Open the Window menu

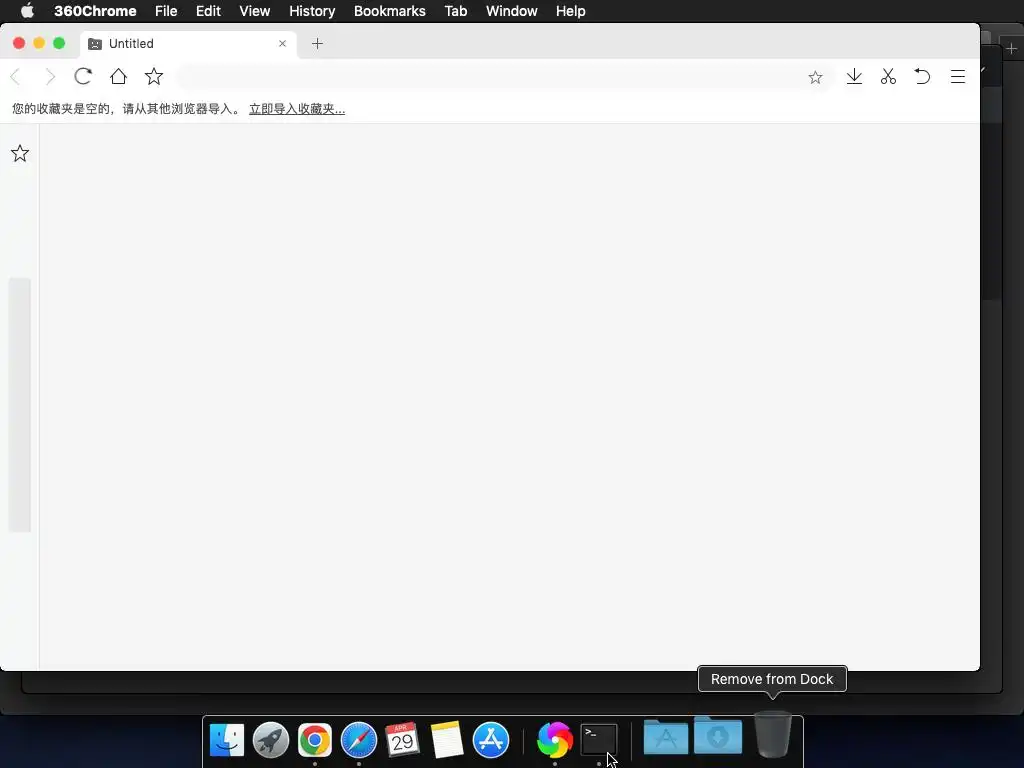click(x=511, y=11)
